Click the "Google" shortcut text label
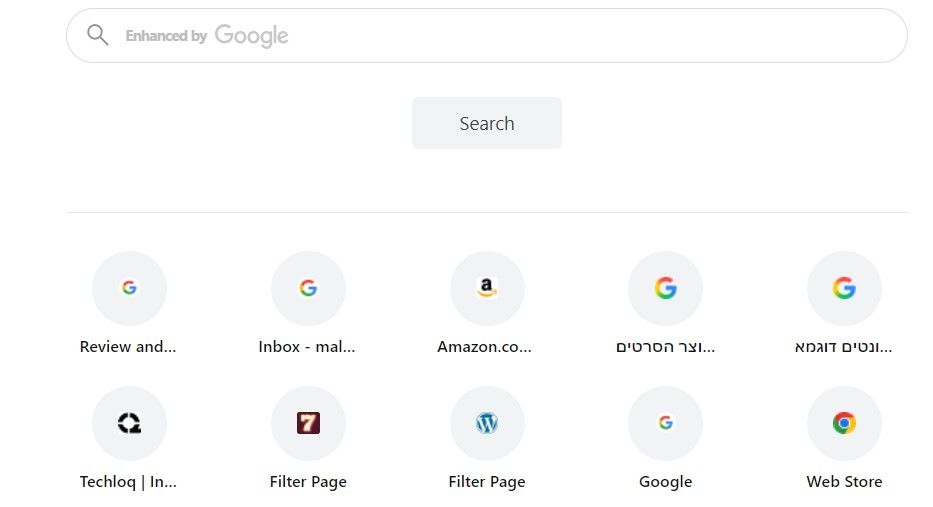 click(x=665, y=482)
